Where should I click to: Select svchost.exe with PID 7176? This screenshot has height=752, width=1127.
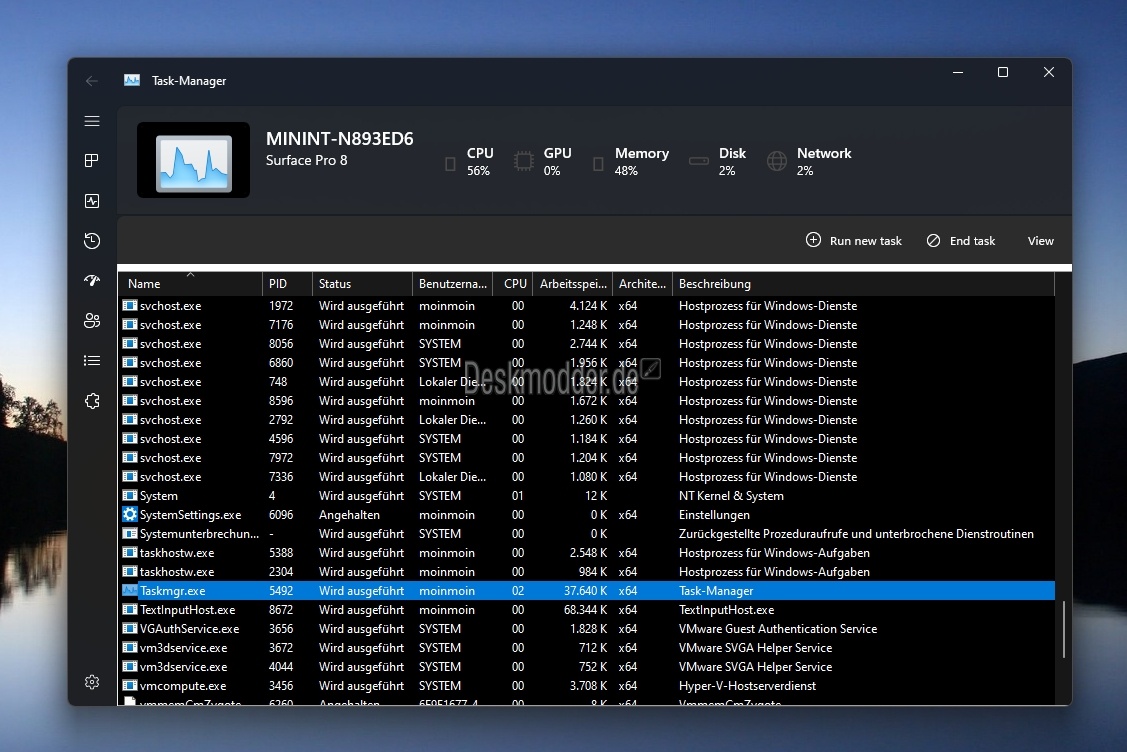pyautogui.click(x=170, y=325)
